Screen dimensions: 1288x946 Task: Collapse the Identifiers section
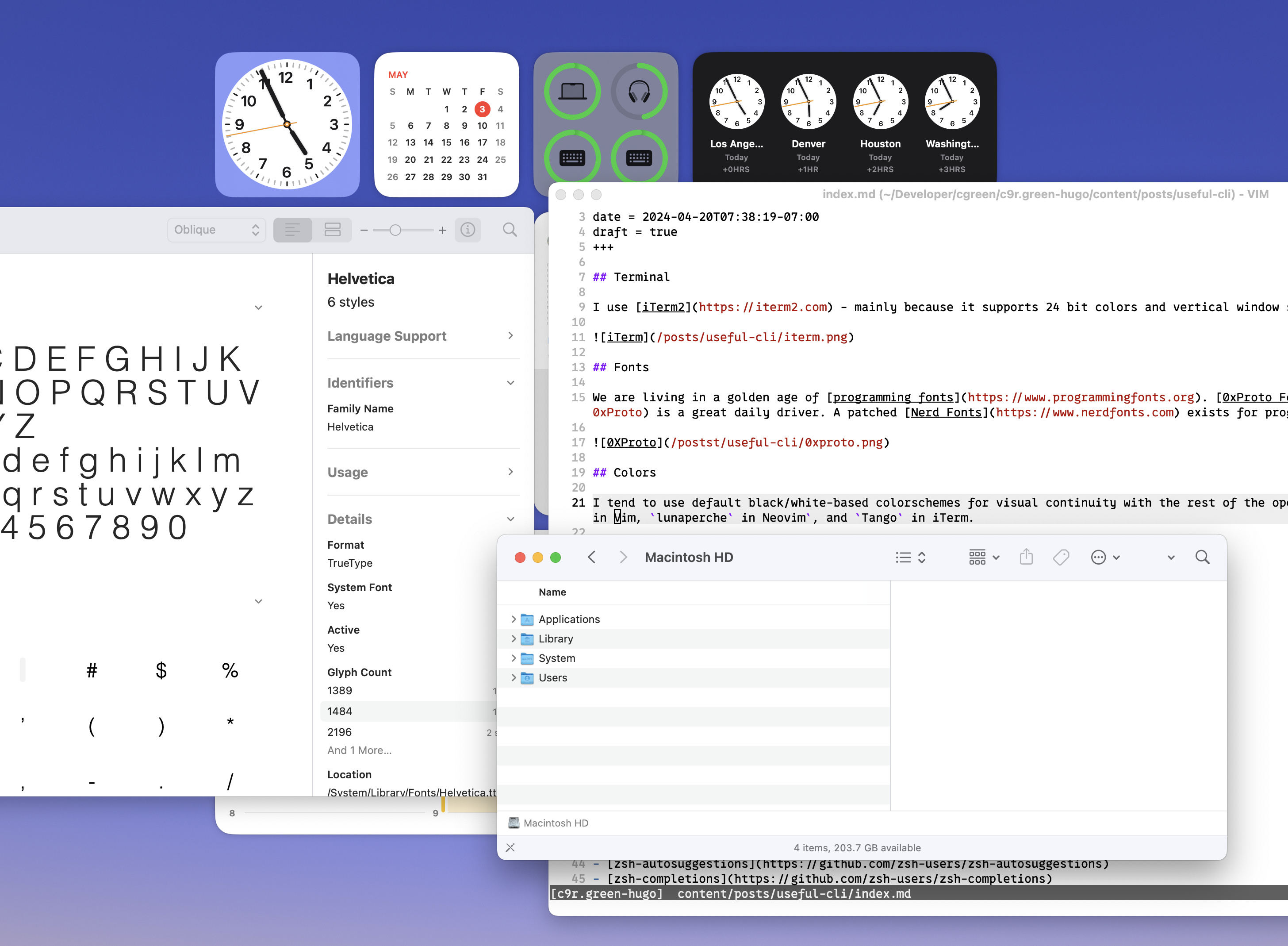point(510,383)
